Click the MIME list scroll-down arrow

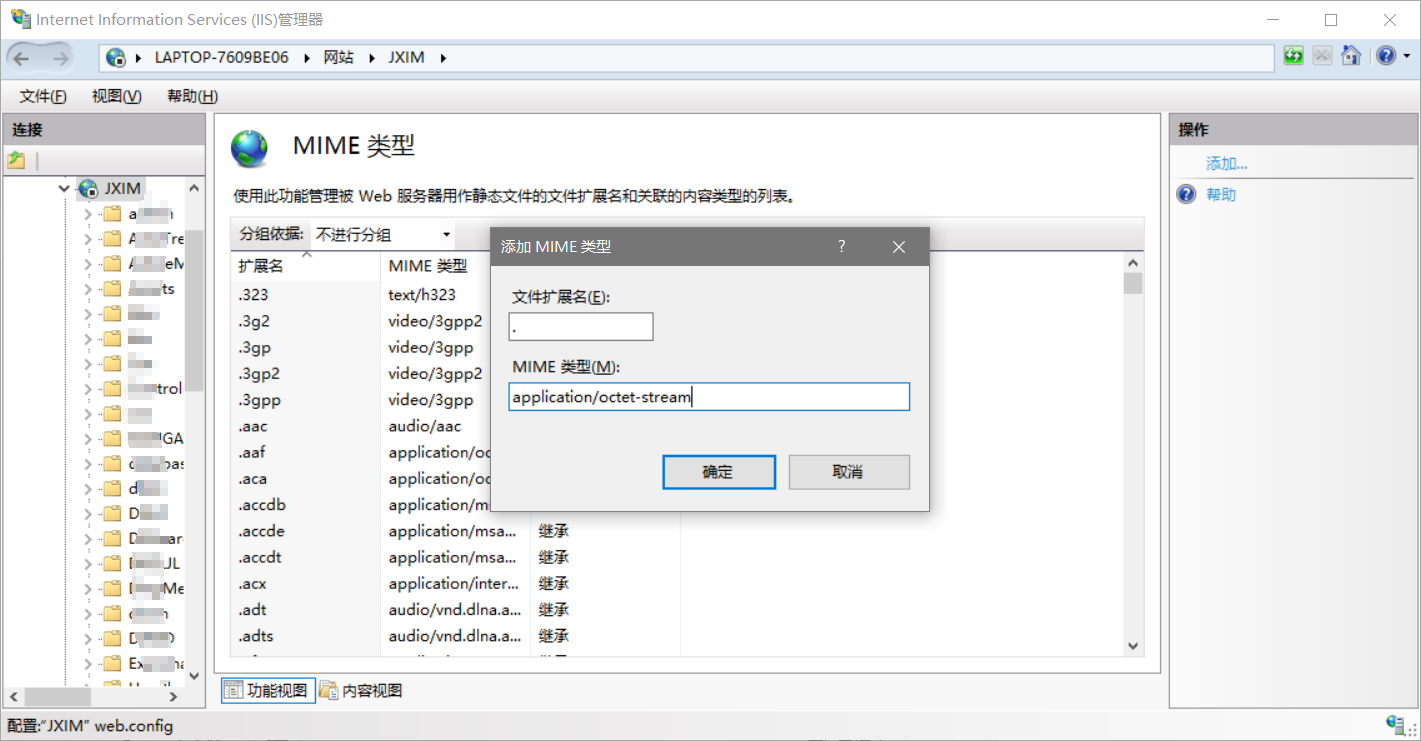[x=1132, y=646]
